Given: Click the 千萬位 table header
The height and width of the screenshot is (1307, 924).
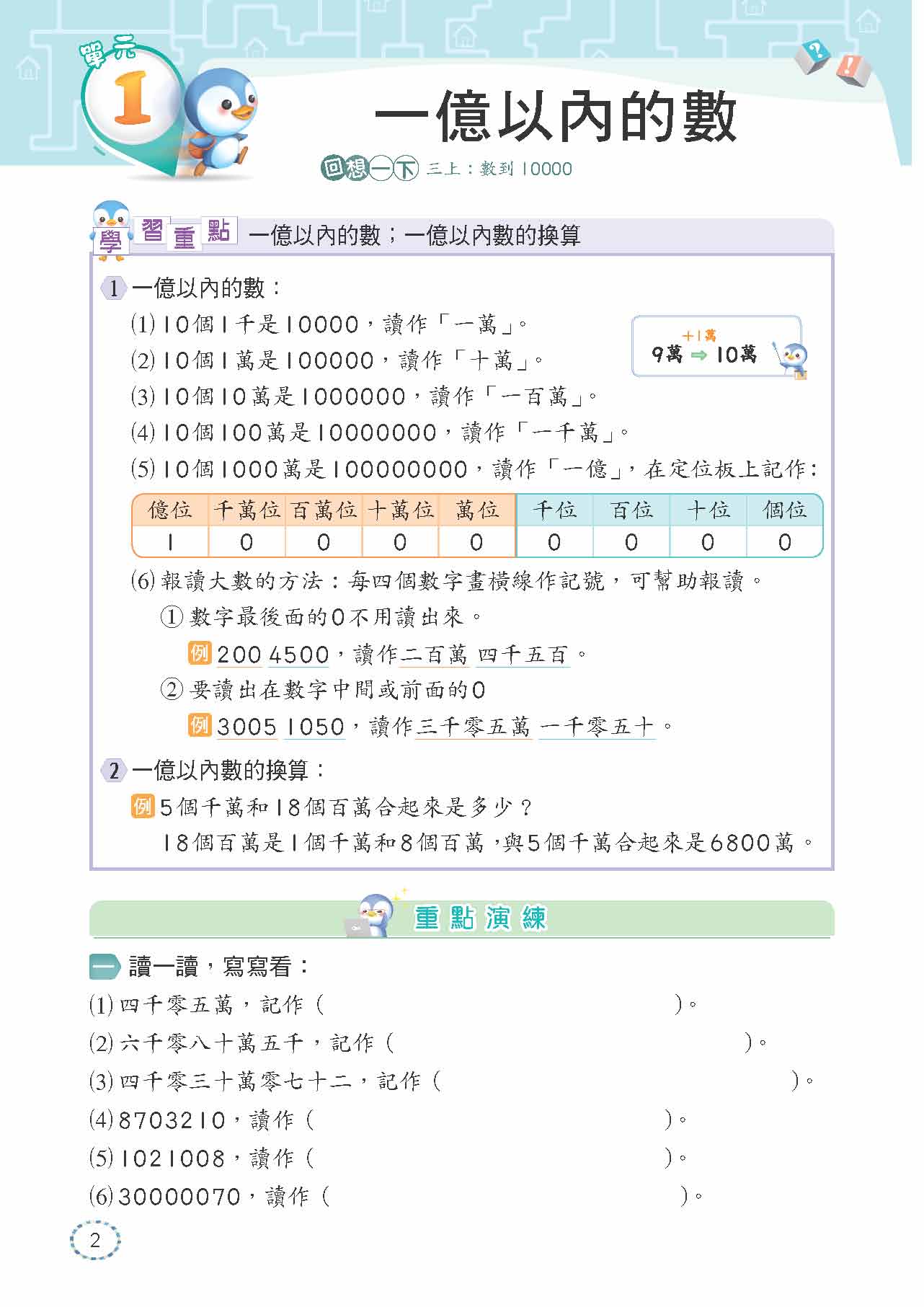Looking at the screenshot, I should coord(246,510).
